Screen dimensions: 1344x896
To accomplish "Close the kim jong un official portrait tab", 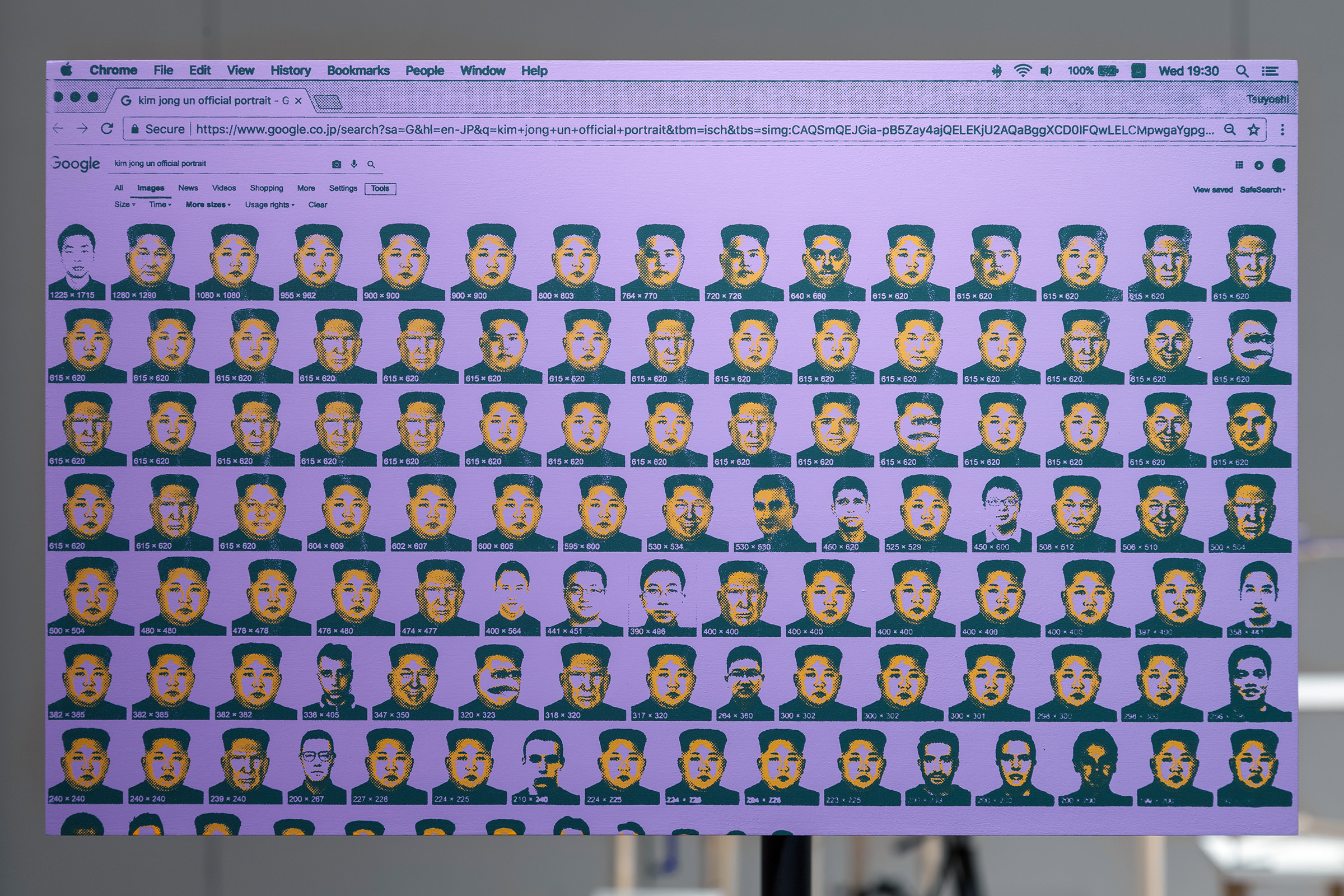I will [x=298, y=101].
